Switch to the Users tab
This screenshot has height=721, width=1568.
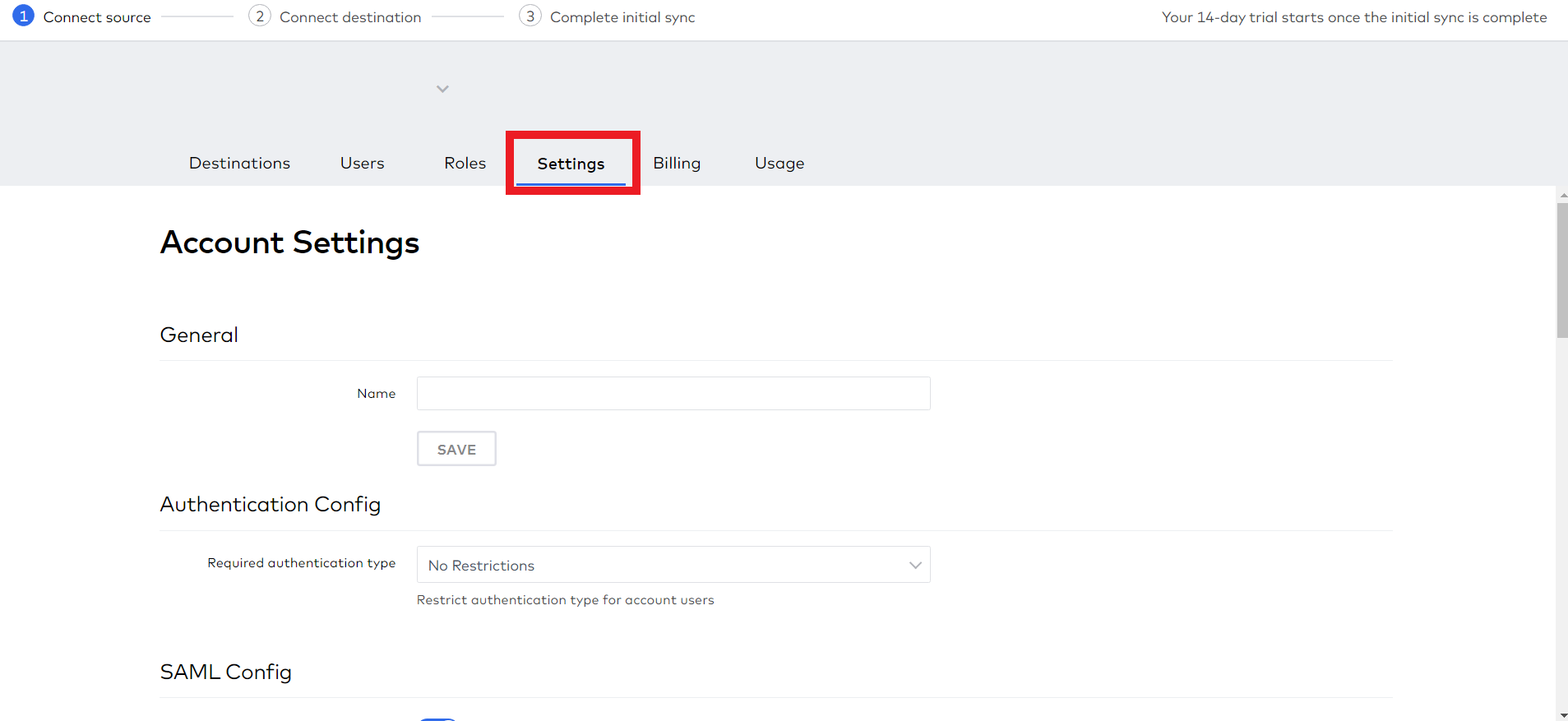pos(362,164)
